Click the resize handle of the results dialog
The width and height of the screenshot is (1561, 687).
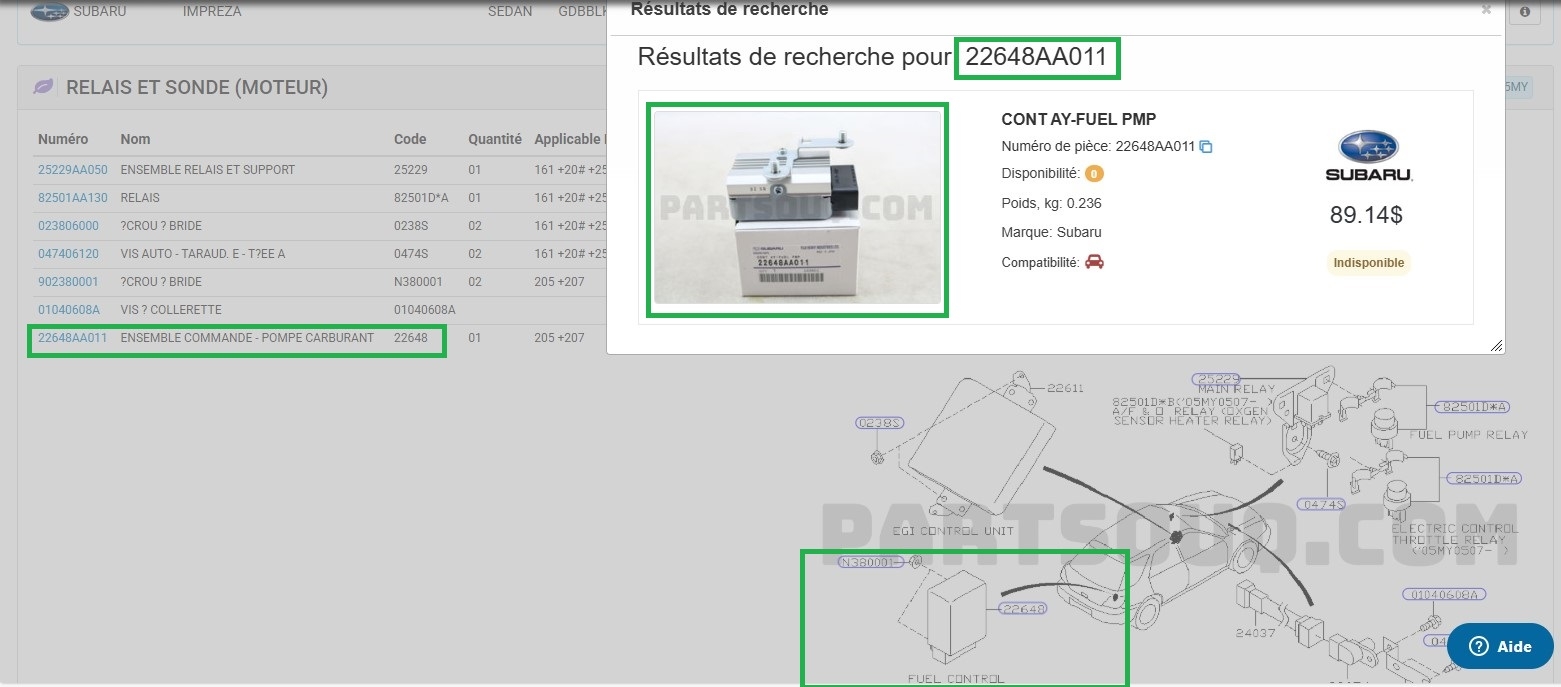[x=1496, y=346]
